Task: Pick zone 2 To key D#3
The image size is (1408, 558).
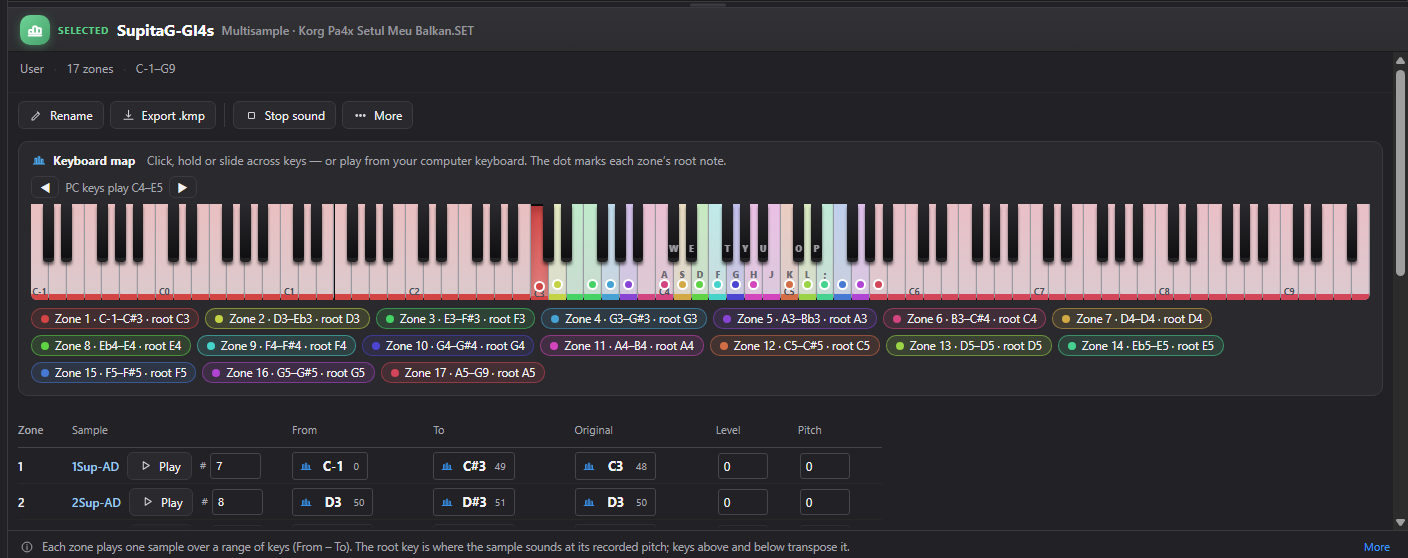Action: (x=474, y=502)
